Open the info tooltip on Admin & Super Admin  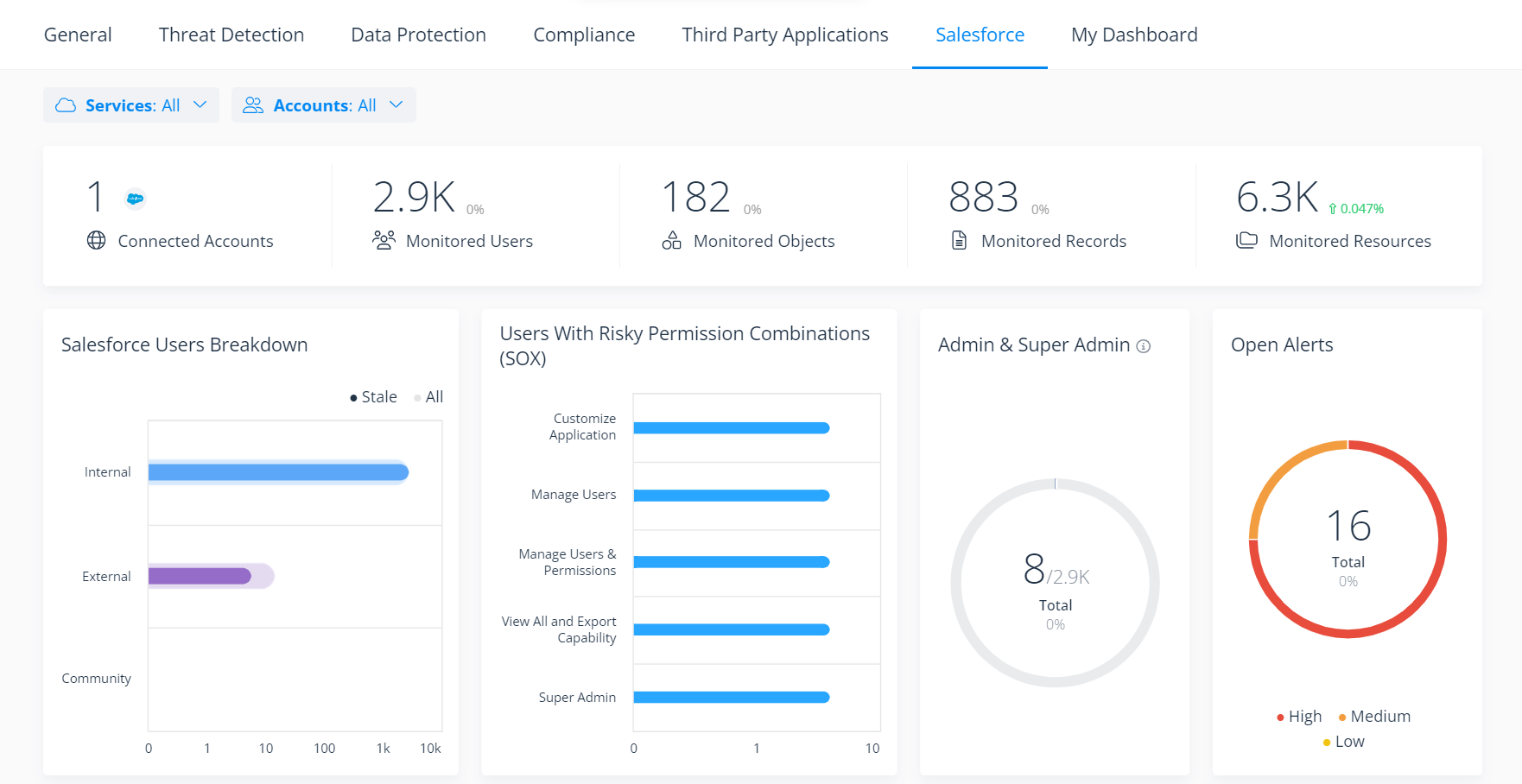(x=1145, y=346)
